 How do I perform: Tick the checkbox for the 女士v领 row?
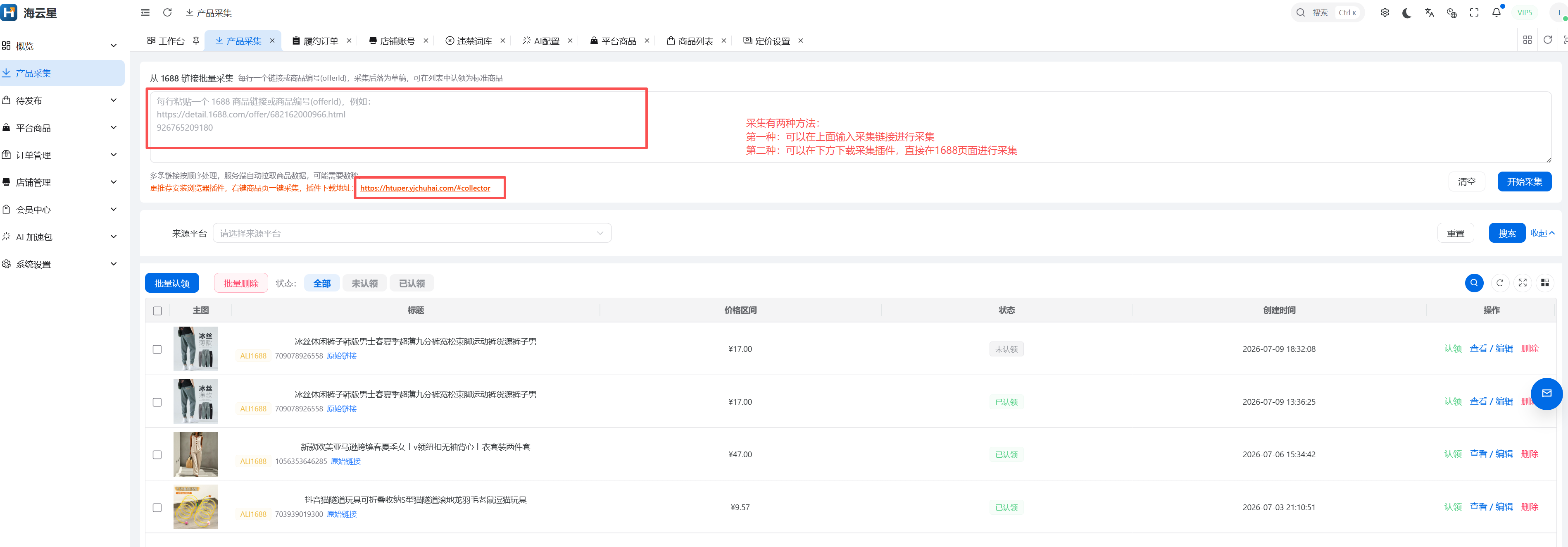click(x=158, y=454)
